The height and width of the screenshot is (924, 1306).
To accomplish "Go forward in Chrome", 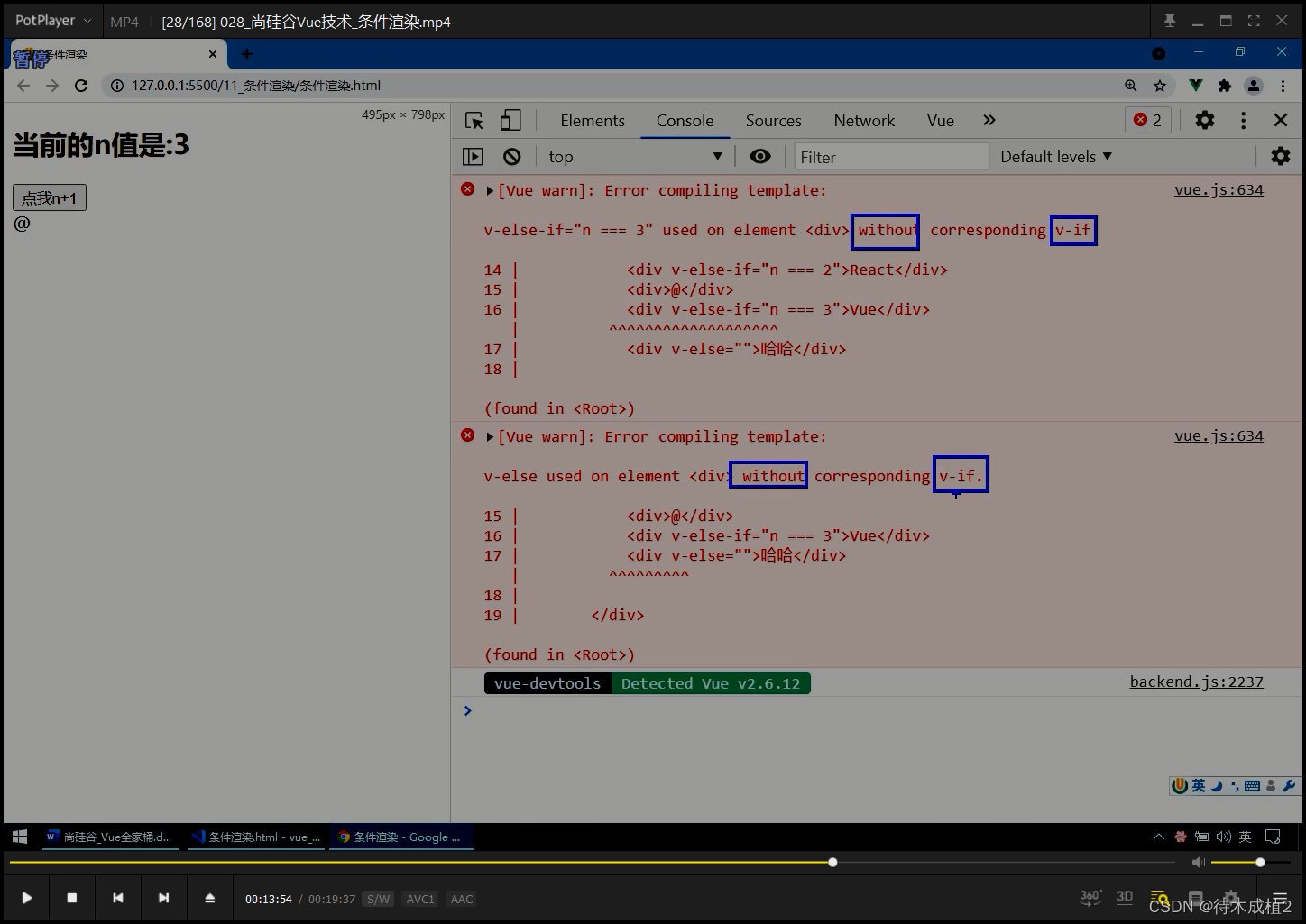I will coord(52,86).
